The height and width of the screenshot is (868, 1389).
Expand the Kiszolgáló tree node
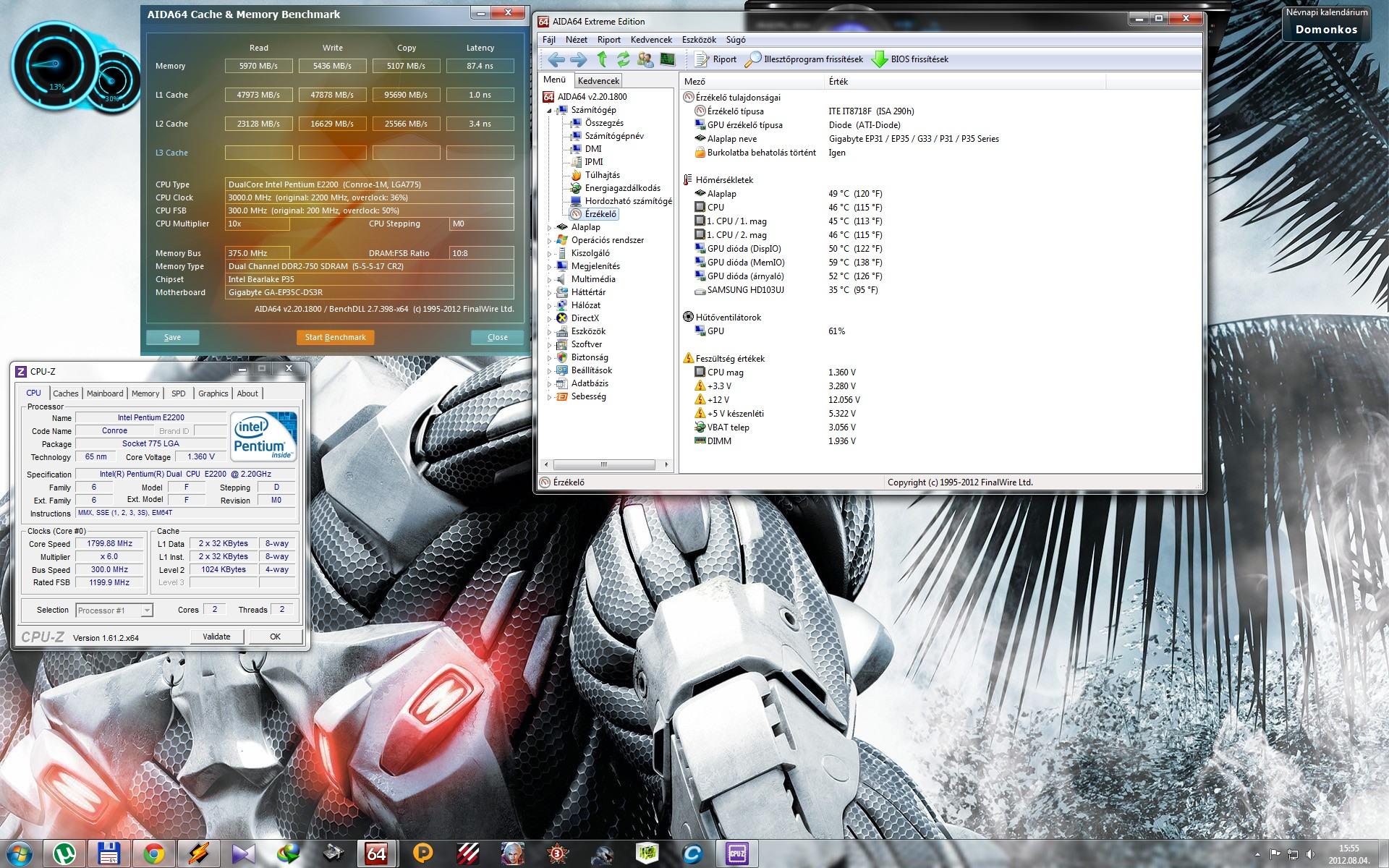(x=549, y=254)
